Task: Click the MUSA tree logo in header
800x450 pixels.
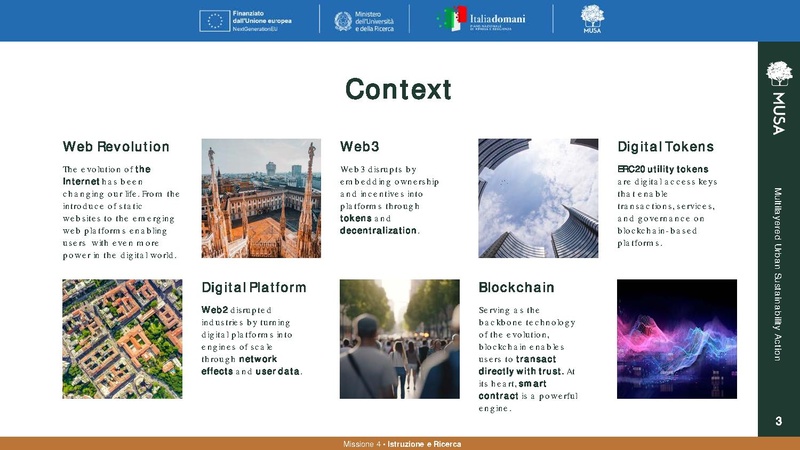Action: [x=592, y=20]
